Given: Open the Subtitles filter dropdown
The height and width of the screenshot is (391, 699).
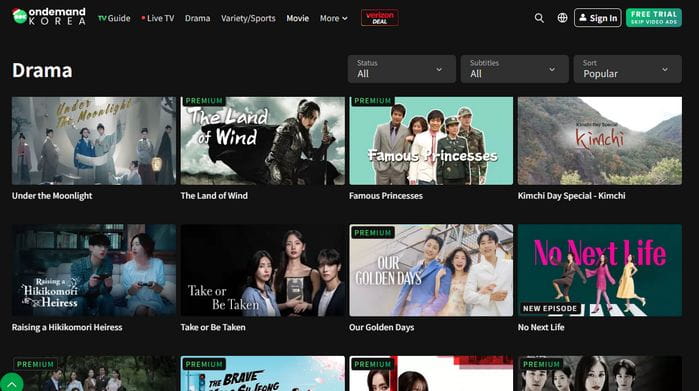Looking at the screenshot, I should point(514,69).
